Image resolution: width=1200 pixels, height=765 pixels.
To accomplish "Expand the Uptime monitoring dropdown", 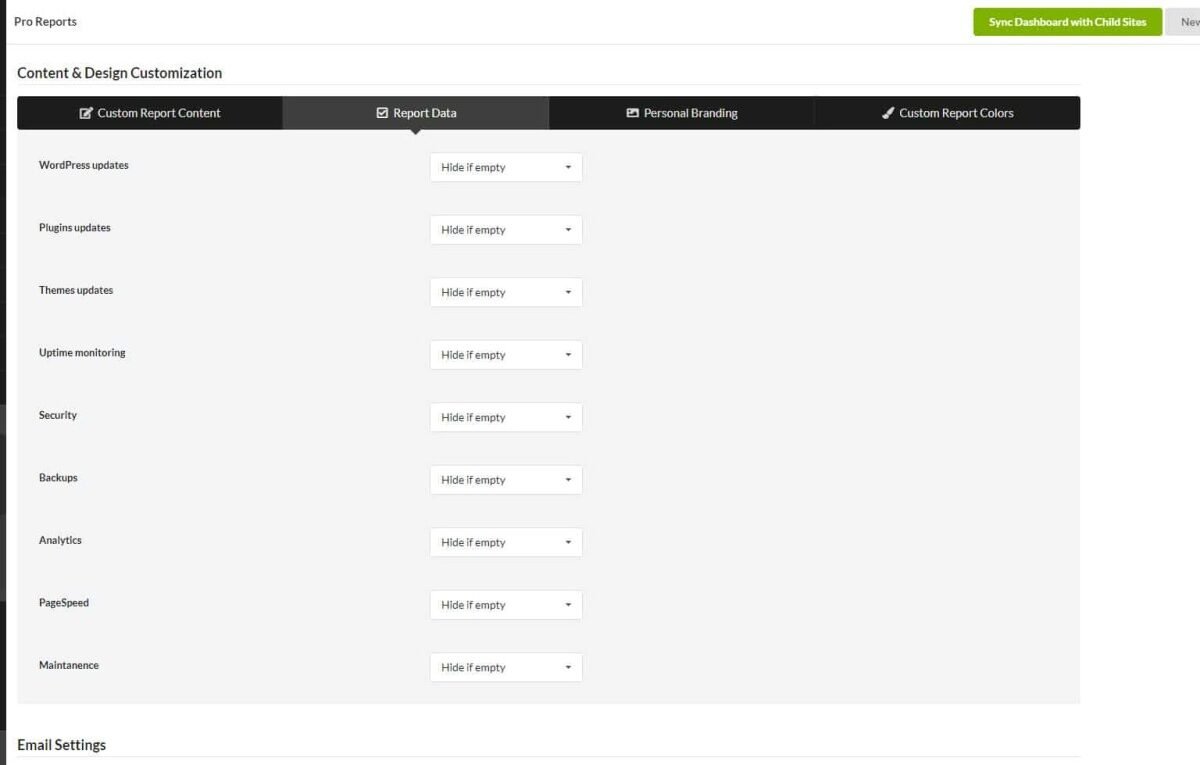I will pos(506,355).
